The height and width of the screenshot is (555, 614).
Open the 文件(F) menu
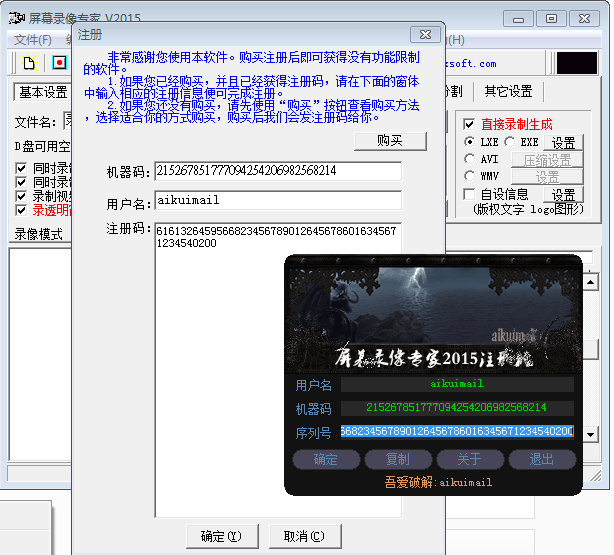[32, 40]
